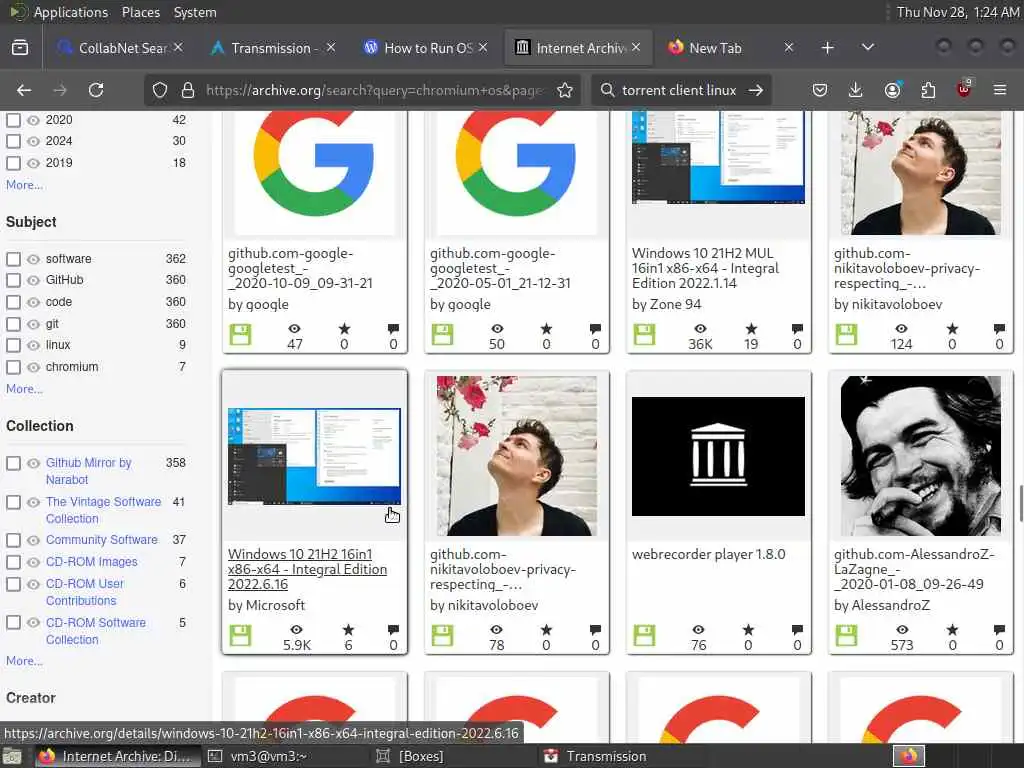Open the Applications menu

(71, 12)
